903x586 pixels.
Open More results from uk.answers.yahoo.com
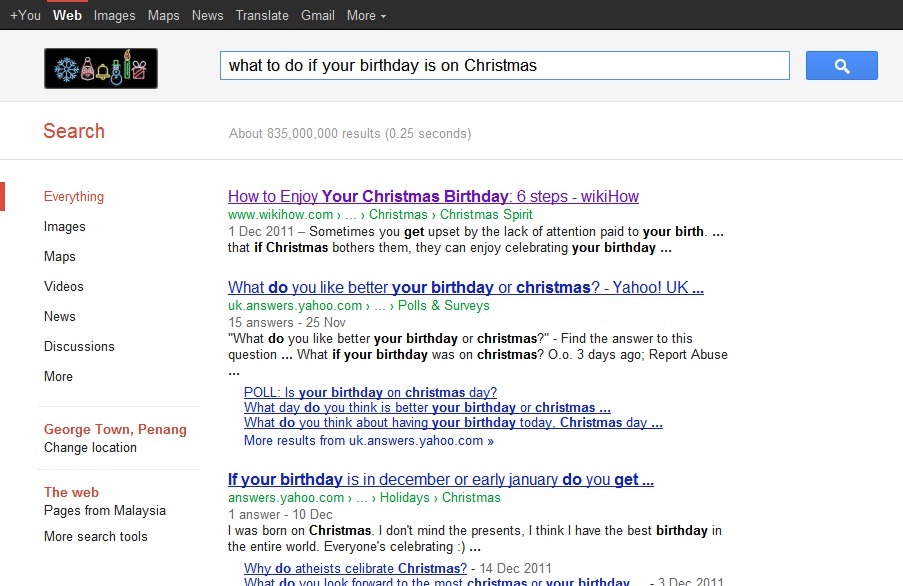369,441
